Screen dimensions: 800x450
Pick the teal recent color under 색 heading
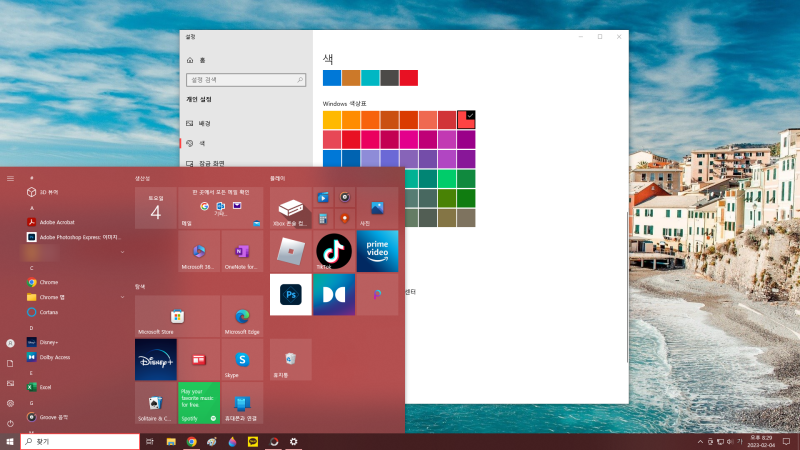tap(370, 78)
